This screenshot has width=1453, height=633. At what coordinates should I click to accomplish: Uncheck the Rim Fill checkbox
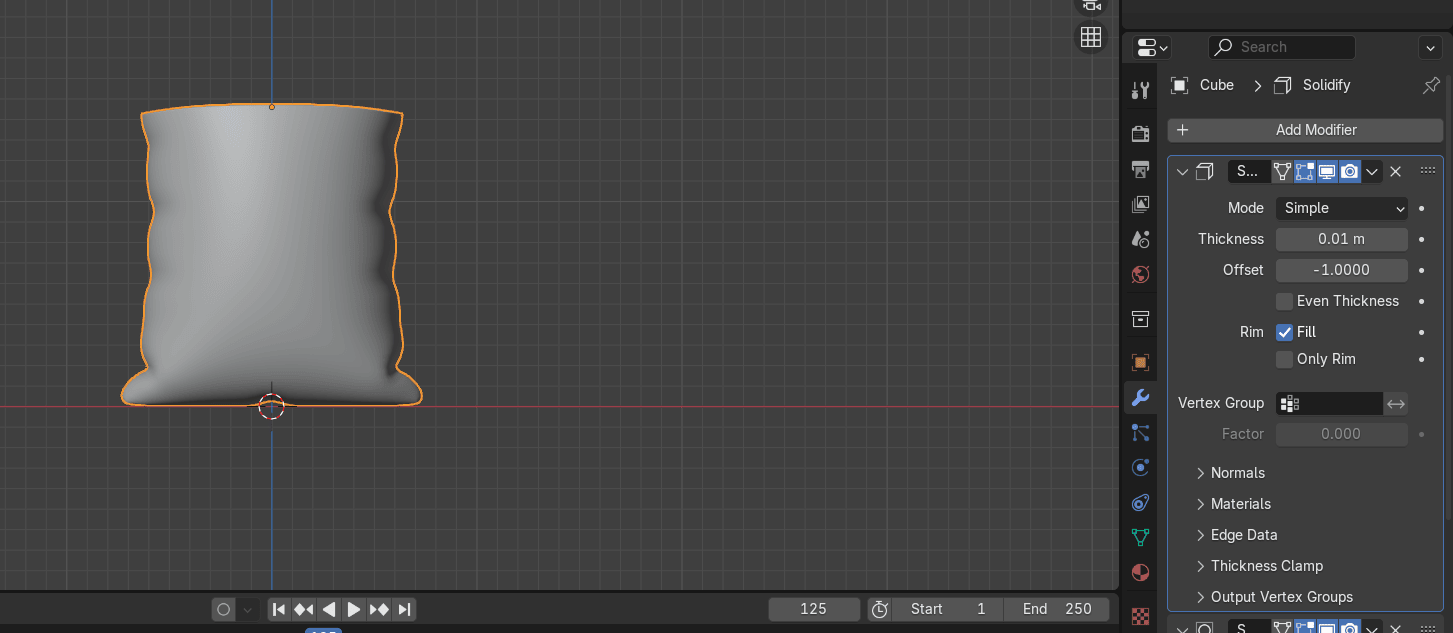point(1285,332)
